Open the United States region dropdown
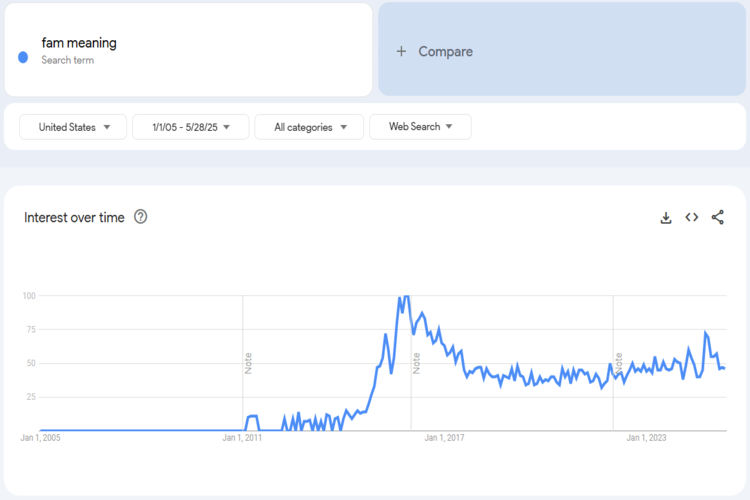750x500 pixels. 73,127
